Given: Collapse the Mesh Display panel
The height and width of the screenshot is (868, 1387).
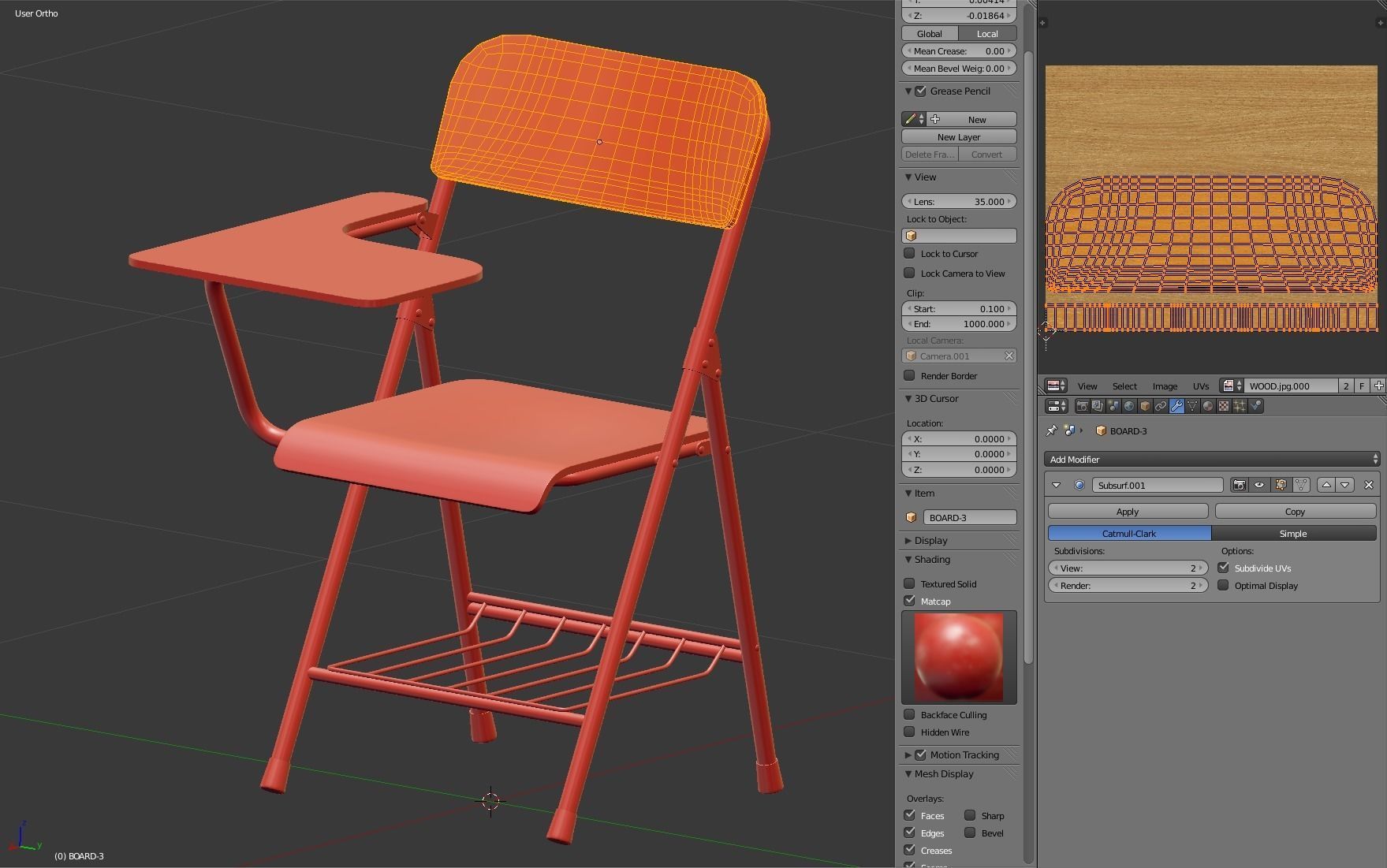Looking at the screenshot, I should (908, 773).
